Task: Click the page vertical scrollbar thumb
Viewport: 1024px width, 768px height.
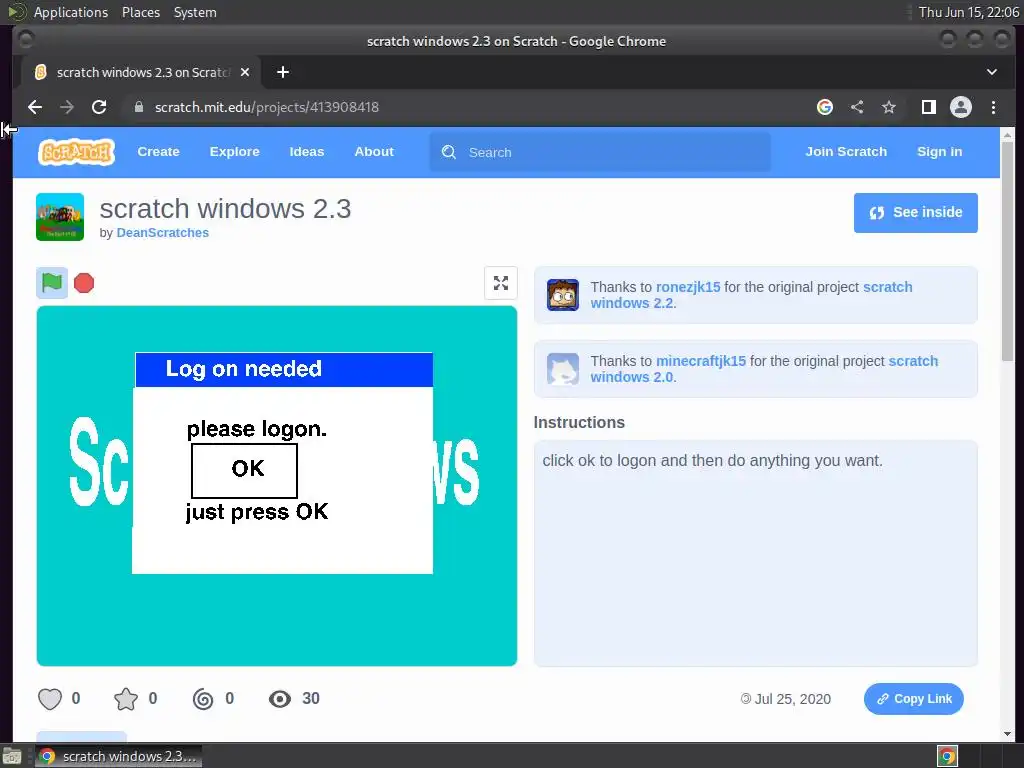Action: [1007, 250]
